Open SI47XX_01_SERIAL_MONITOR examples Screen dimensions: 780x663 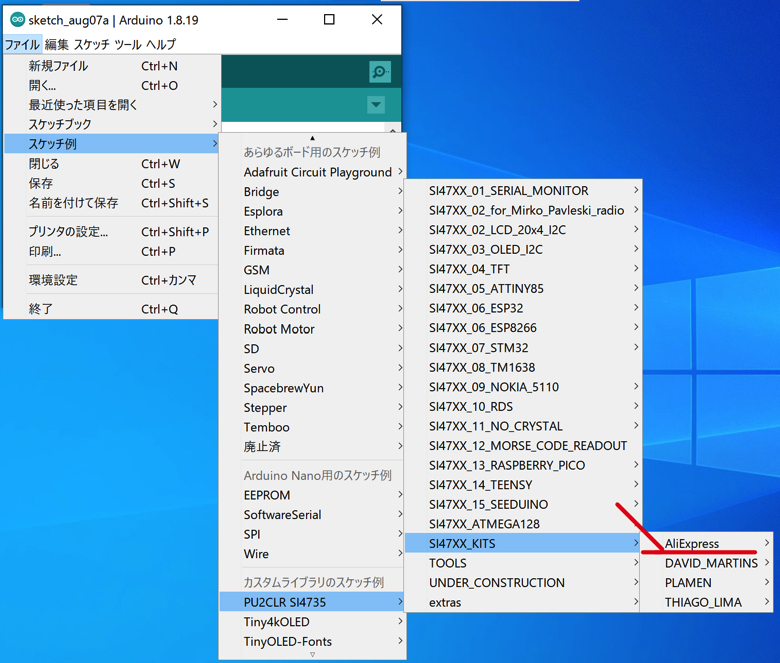pos(523,190)
